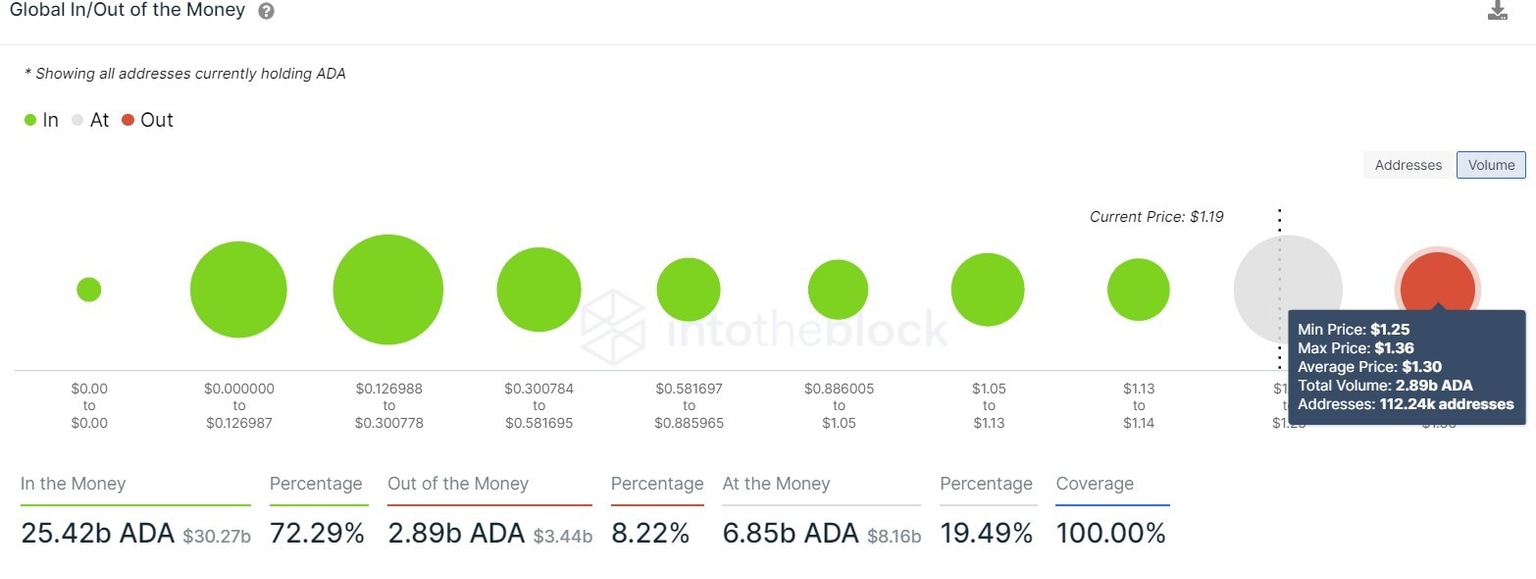
Task: Select the Volume view
Action: [1491, 165]
